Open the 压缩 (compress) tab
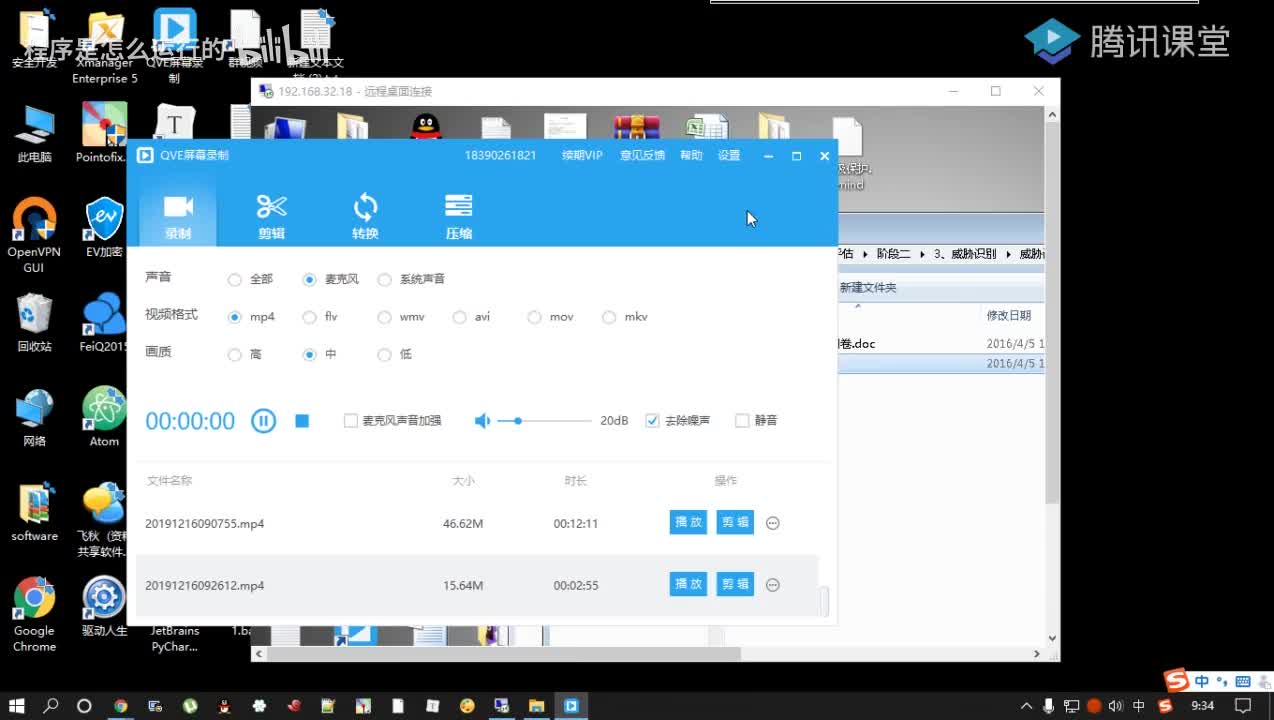 (458, 215)
